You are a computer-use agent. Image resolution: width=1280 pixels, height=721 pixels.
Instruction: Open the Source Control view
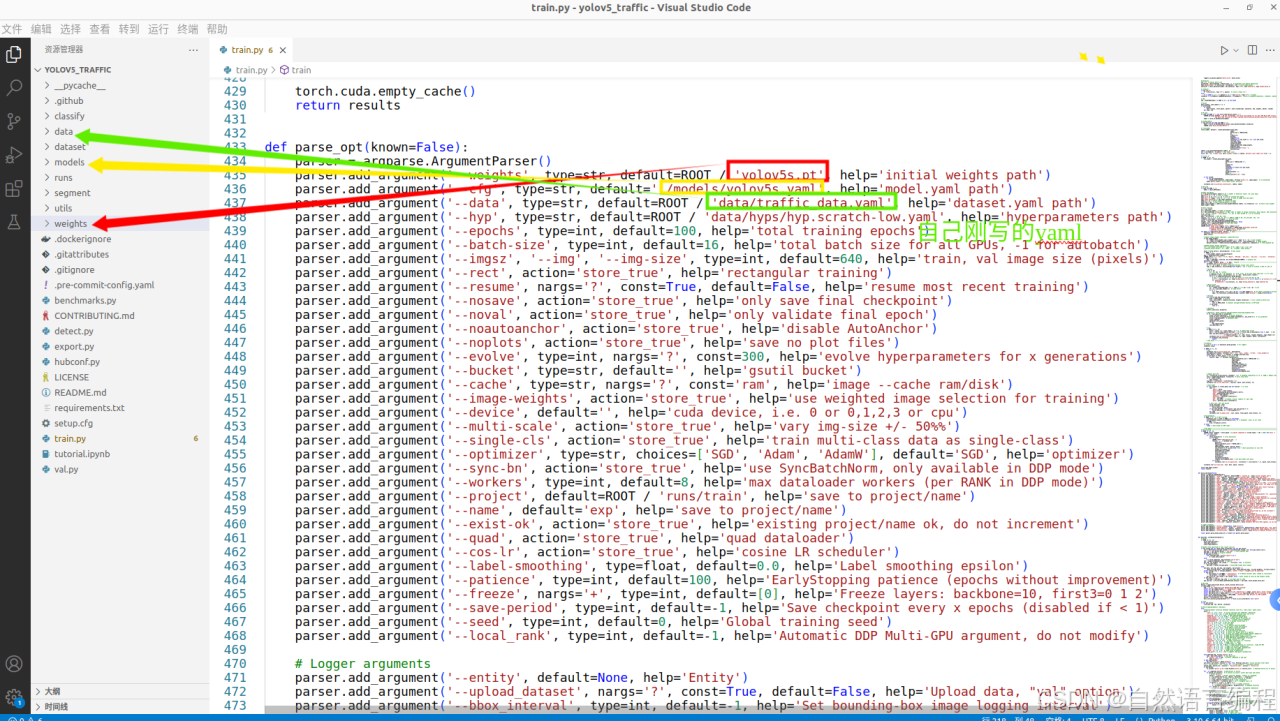click(x=14, y=121)
